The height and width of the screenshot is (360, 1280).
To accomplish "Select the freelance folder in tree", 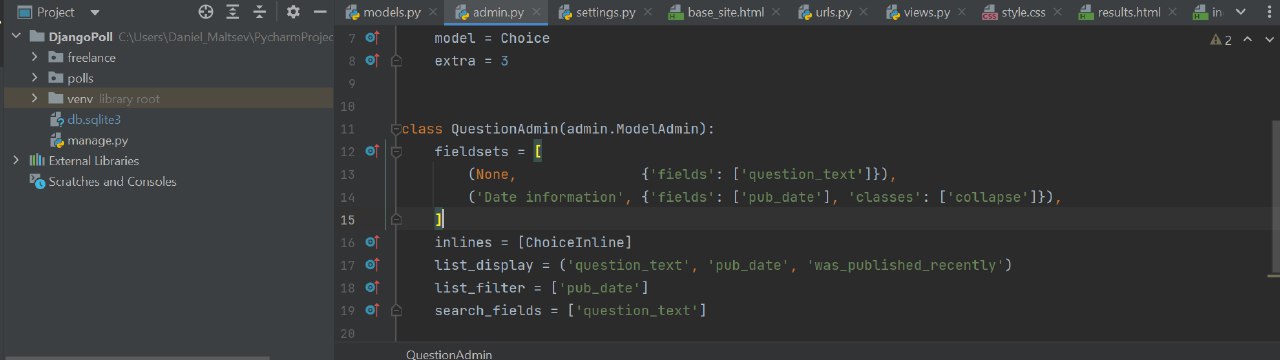I will tap(82, 57).
